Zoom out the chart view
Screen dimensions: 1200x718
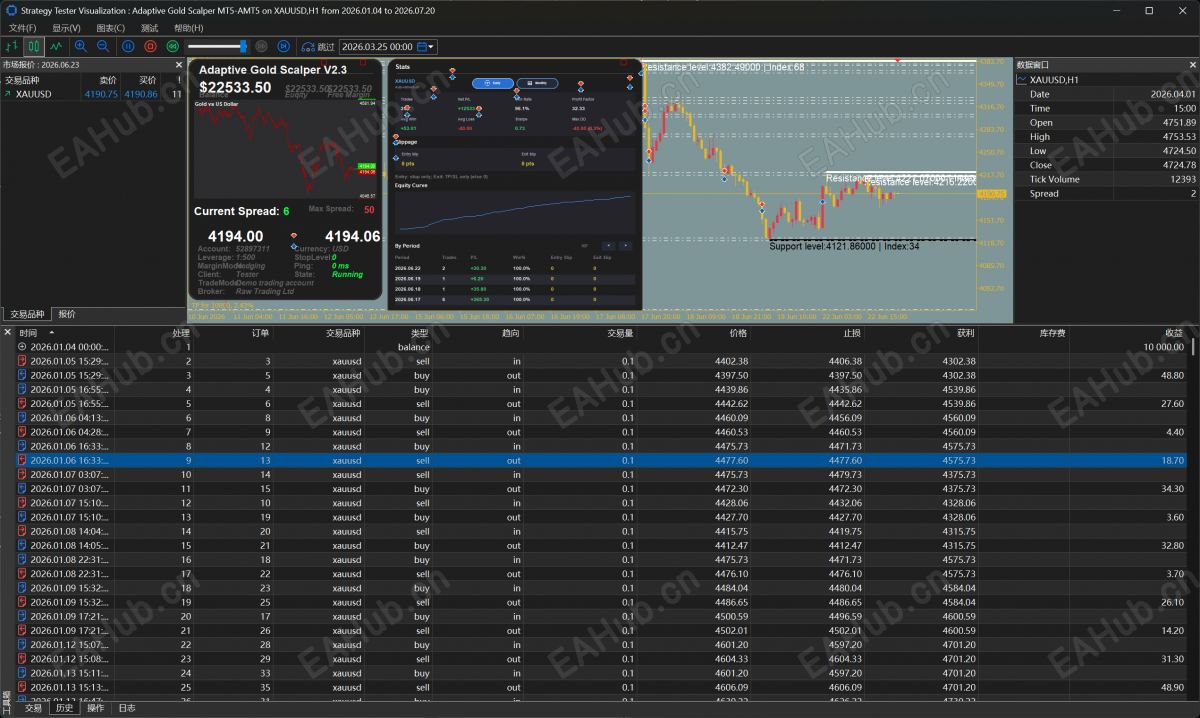point(103,46)
